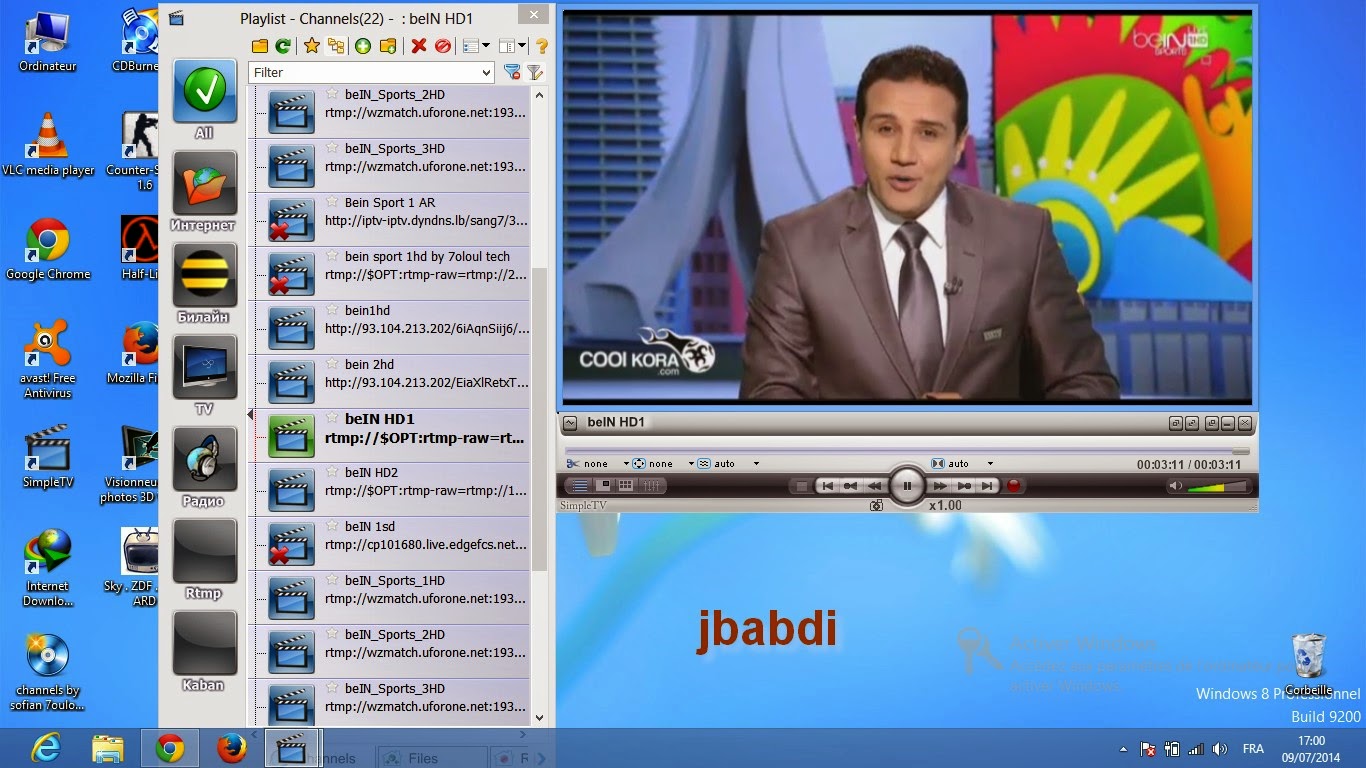1366x768 pixels.
Task: Pause playback in SimpleTV player
Action: tap(907, 486)
